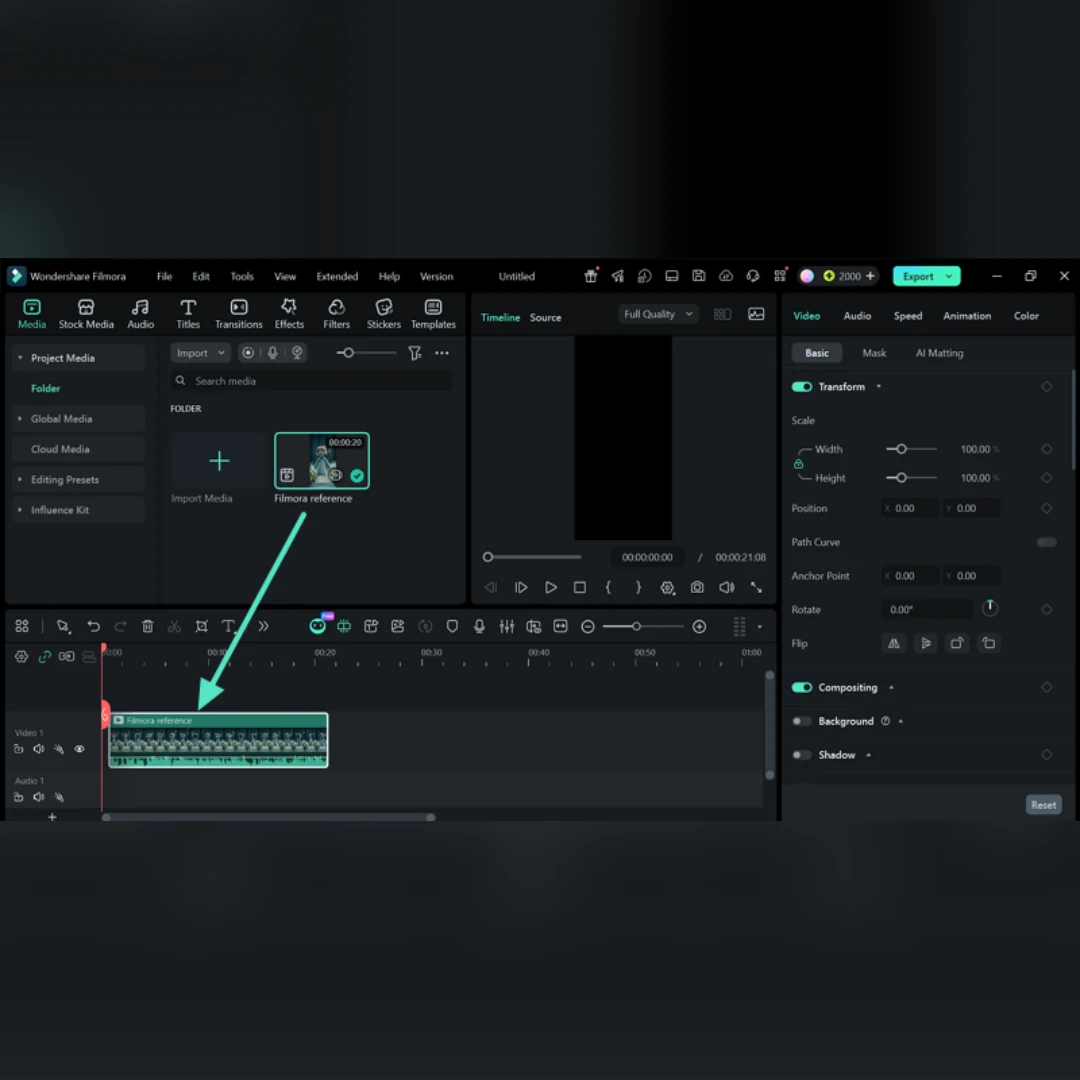Mute the Audio 1 track speaker
Screen dimensions: 1080x1080
coord(39,798)
